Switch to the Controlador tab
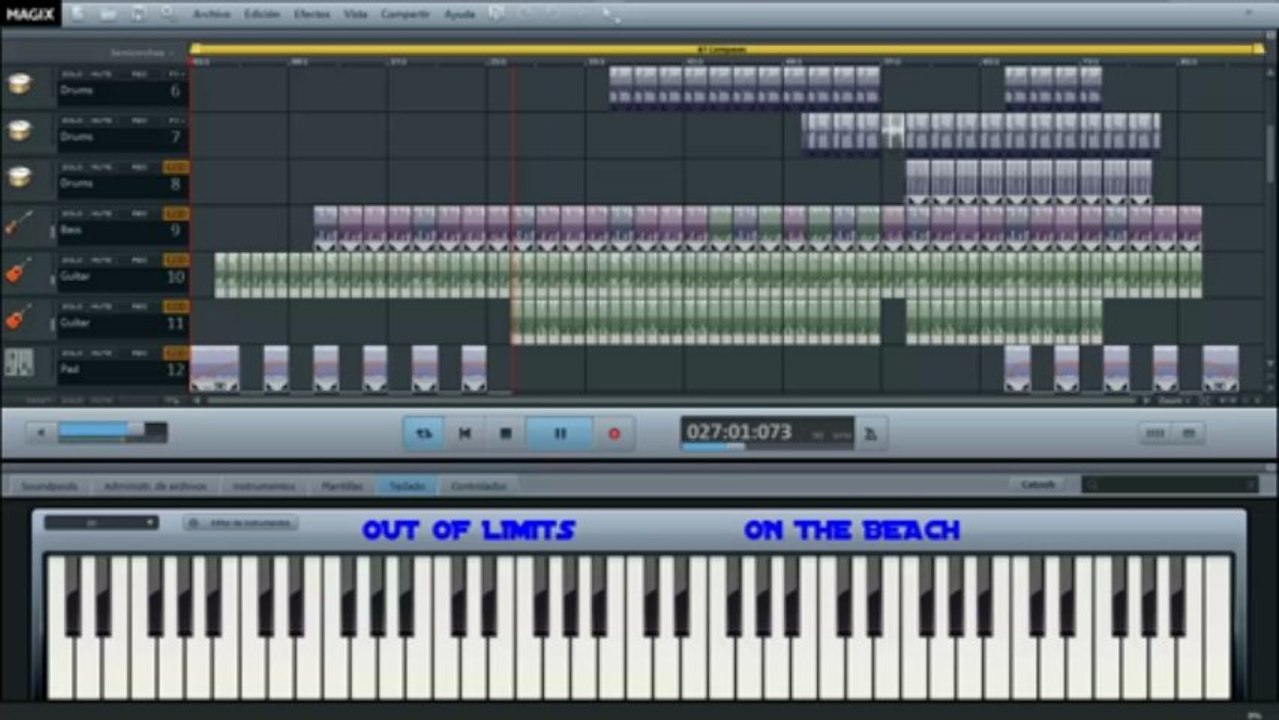Image resolution: width=1279 pixels, height=720 pixels. coord(478,486)
